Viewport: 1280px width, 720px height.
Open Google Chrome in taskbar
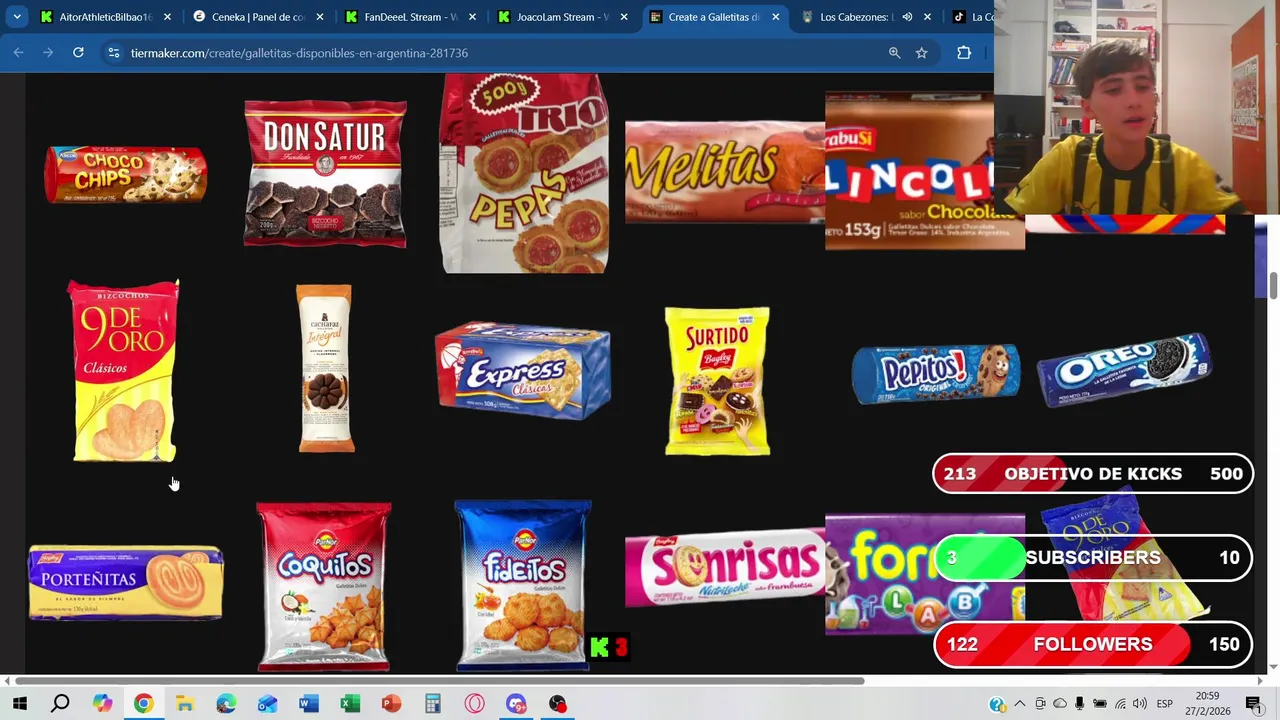(143, 703)
